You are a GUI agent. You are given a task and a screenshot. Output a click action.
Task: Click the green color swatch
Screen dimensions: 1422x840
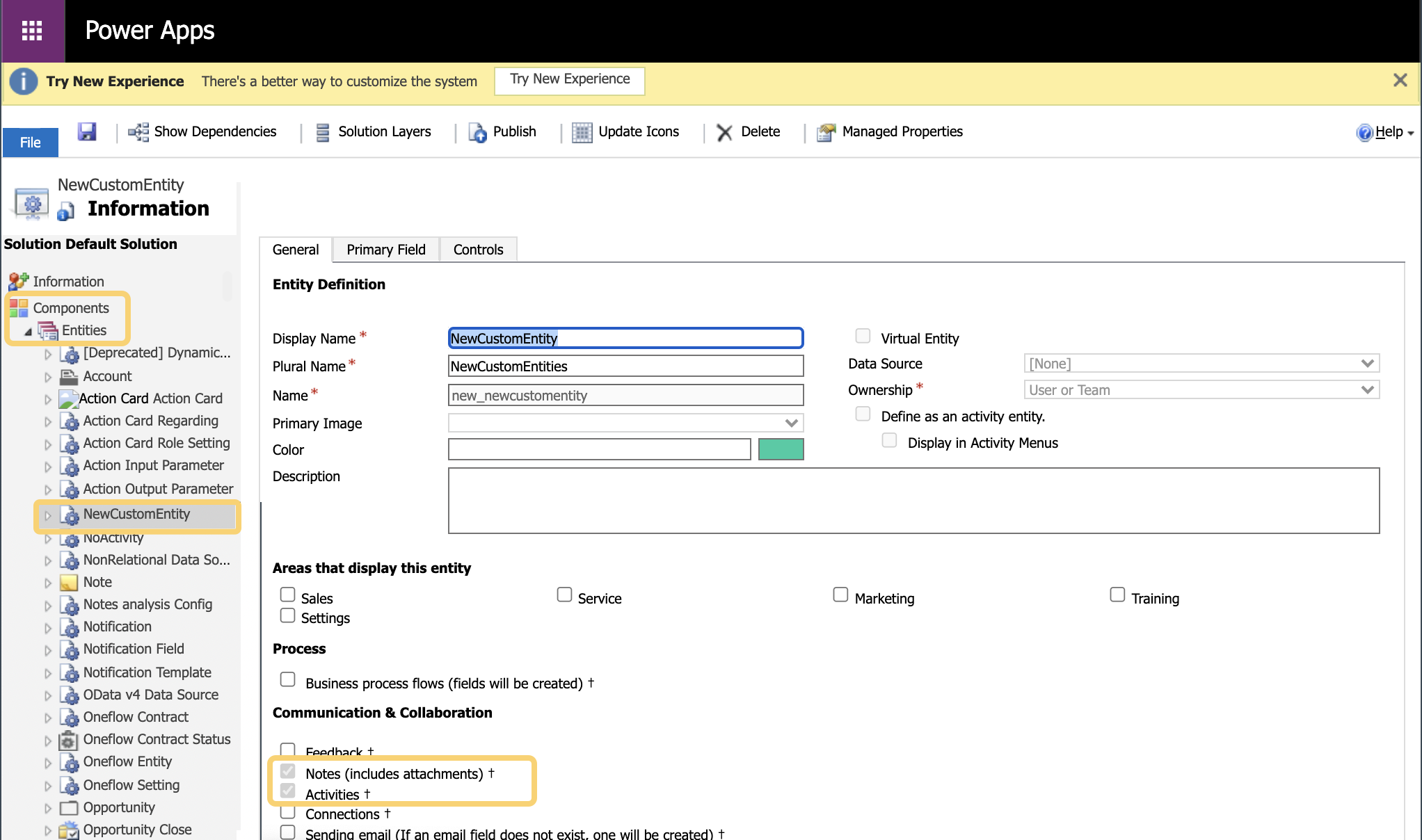781,449
